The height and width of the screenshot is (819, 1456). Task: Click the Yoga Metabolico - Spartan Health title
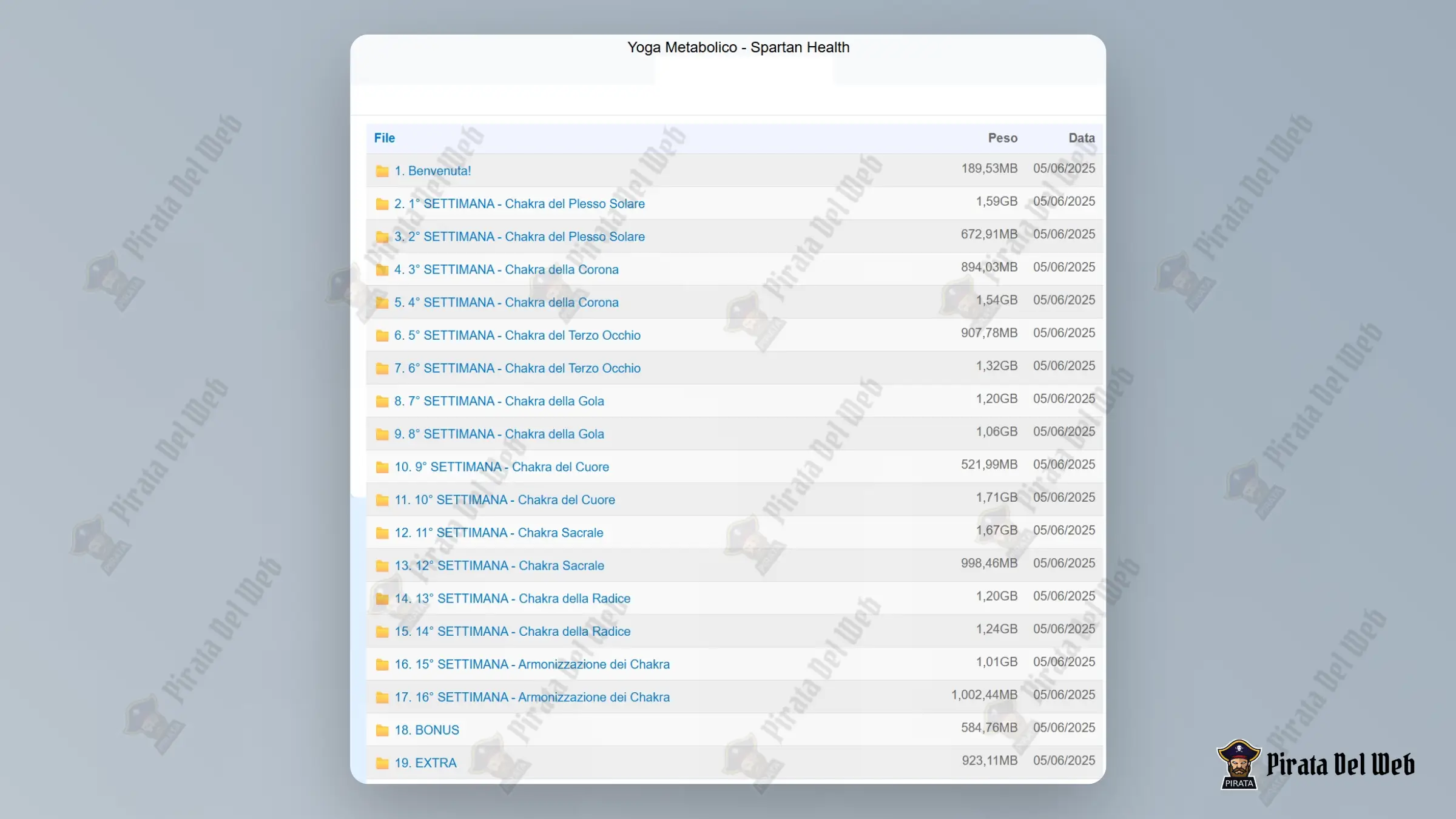pyautogui.click(x=738, y=47)
